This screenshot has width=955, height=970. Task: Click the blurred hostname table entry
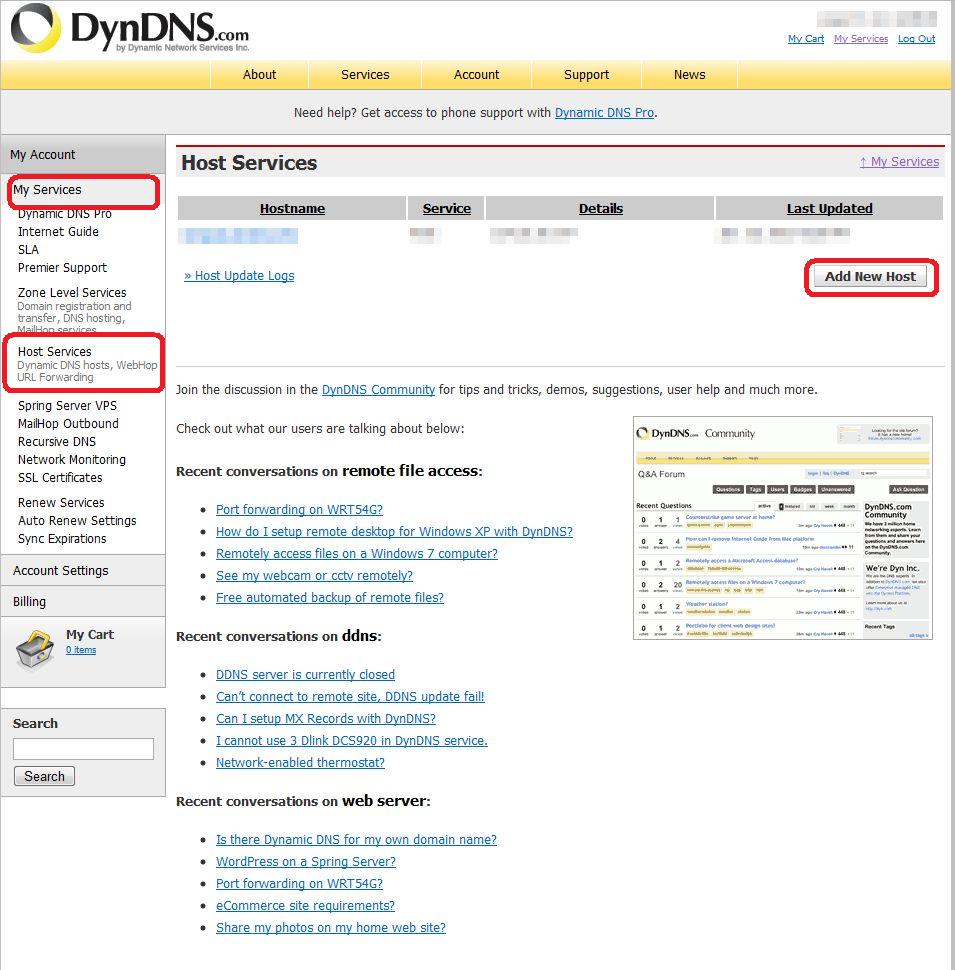point(238,236)
